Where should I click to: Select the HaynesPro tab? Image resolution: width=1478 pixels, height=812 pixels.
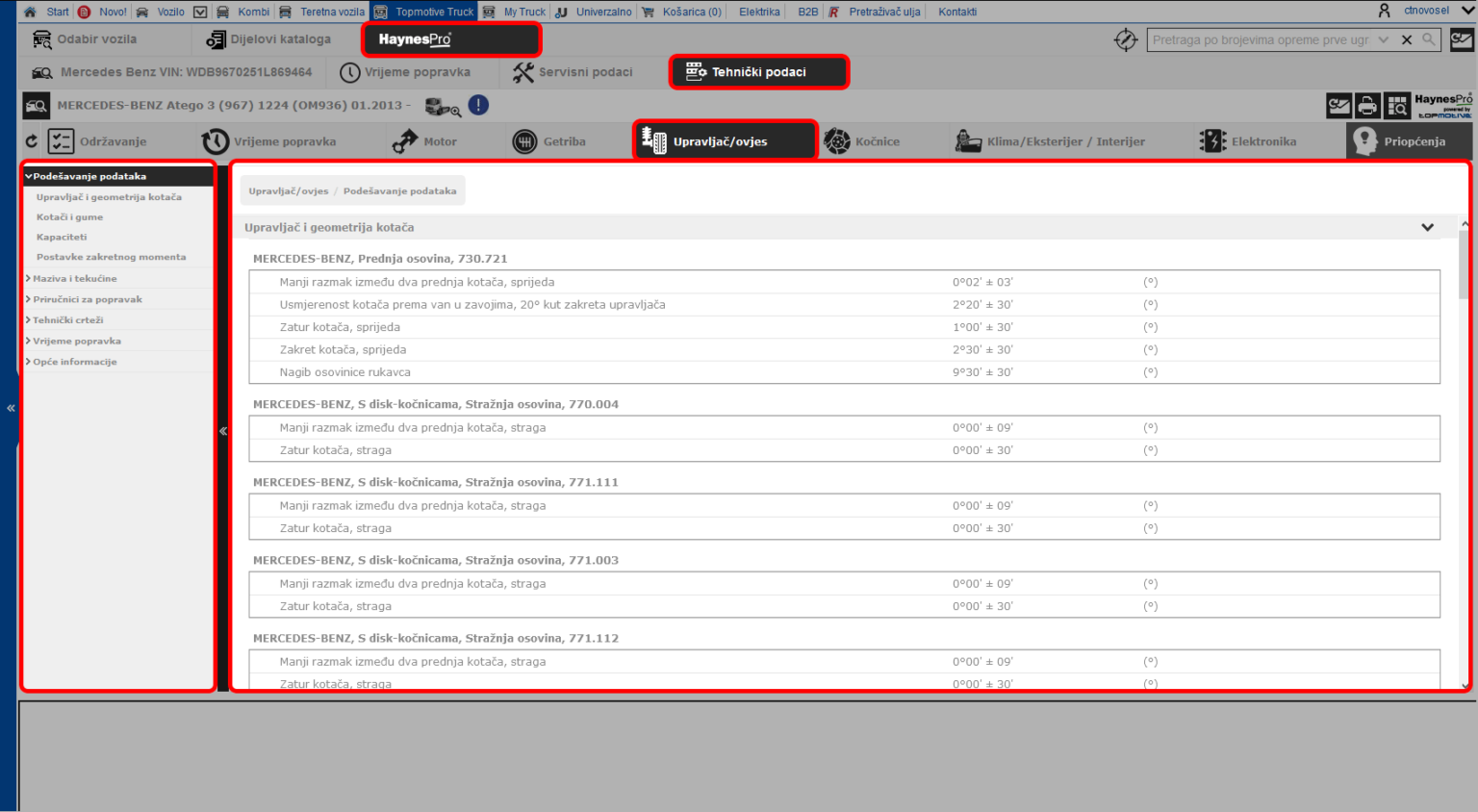451,39
